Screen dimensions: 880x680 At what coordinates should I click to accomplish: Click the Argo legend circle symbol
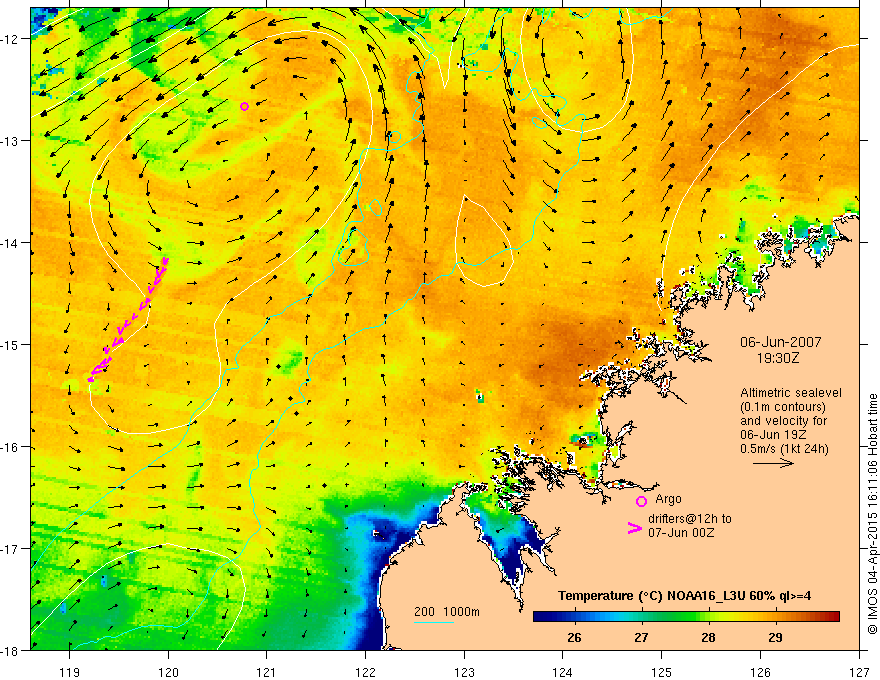point(641,501)
